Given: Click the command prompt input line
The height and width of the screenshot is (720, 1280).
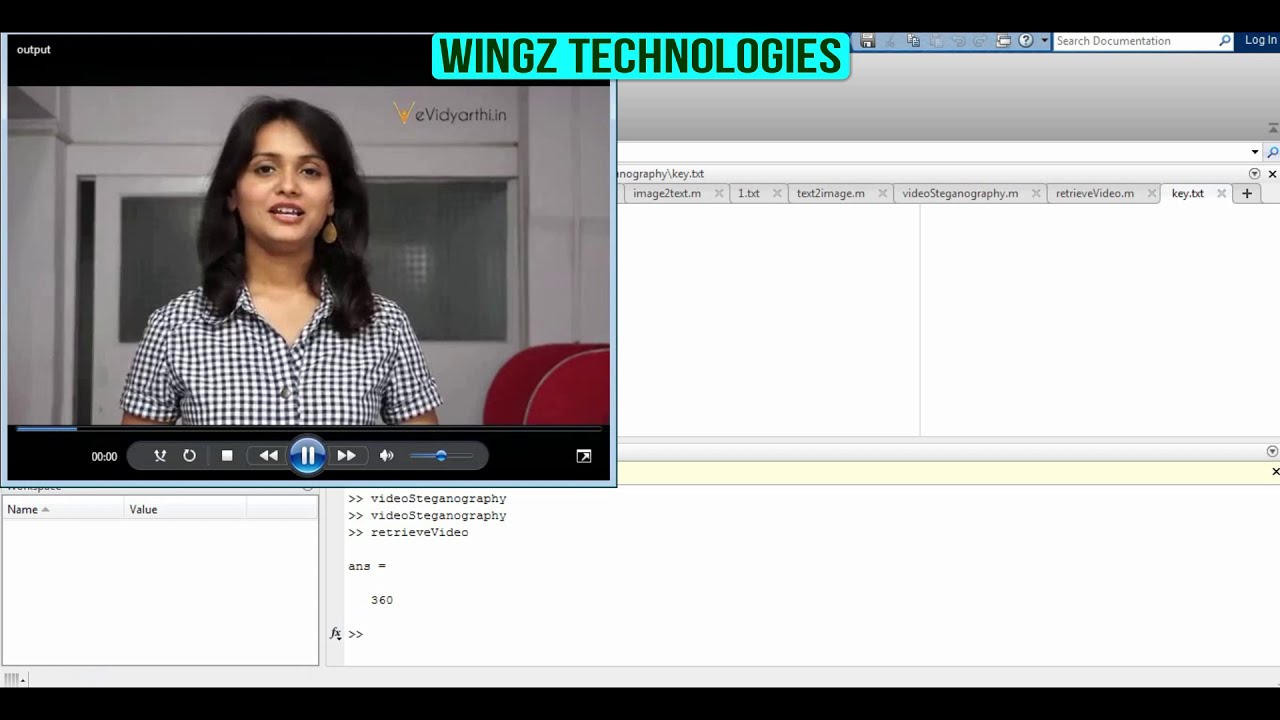Looking at the screenshot, I should tap(810, 634).
